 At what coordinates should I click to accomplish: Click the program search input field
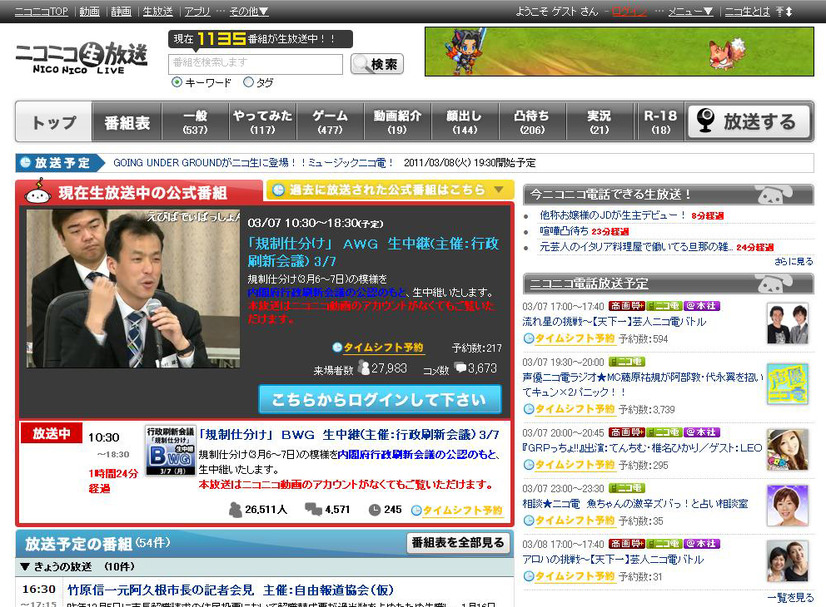[255, 64]
